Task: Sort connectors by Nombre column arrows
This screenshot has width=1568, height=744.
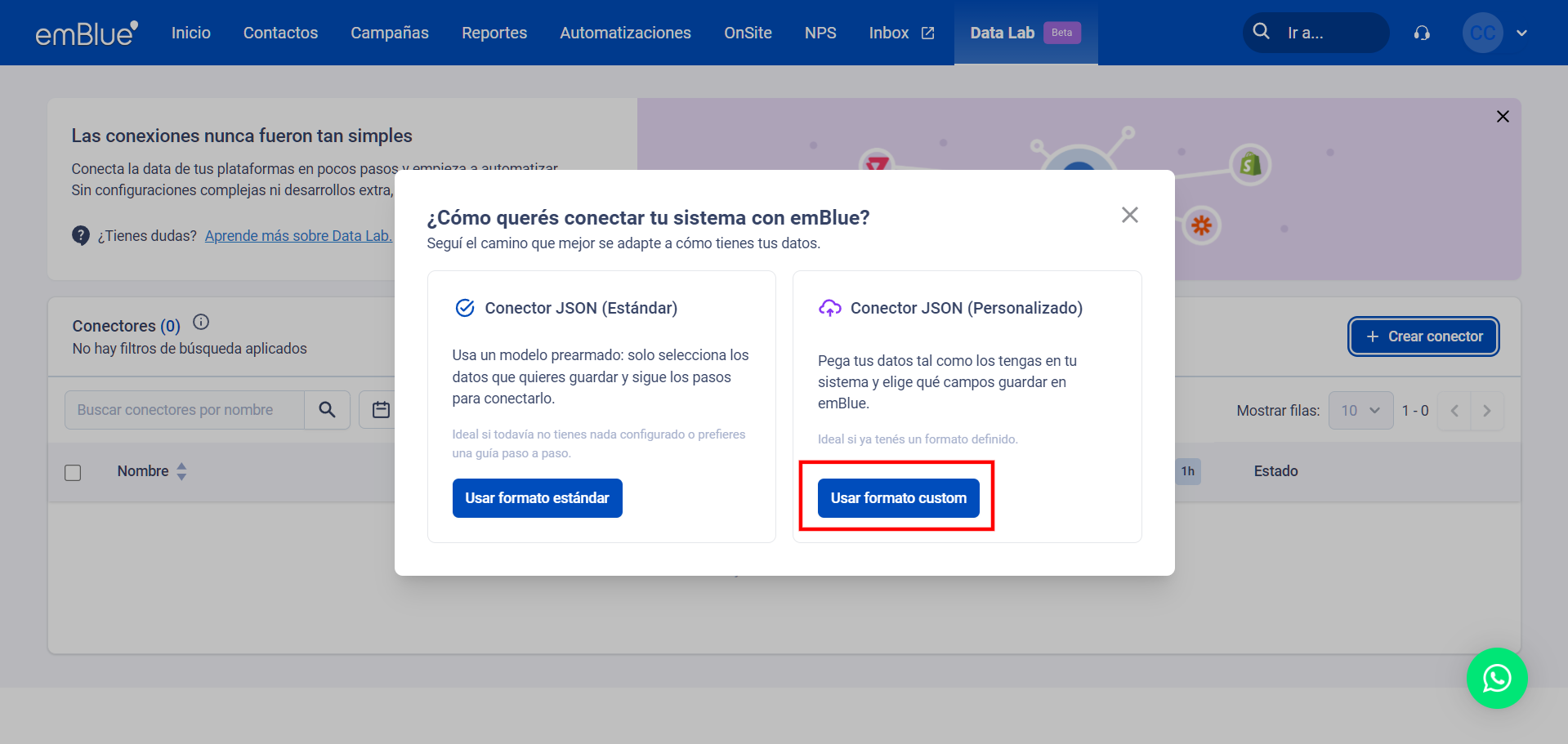Action: [x=181, y=471]
